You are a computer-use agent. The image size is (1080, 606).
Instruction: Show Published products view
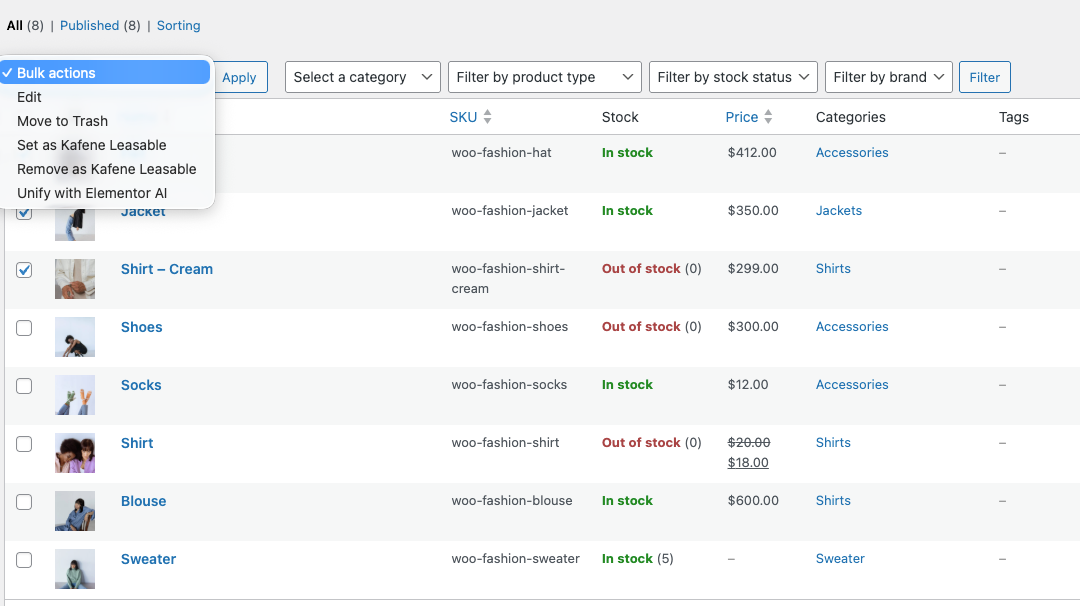(x=90, y=25)
